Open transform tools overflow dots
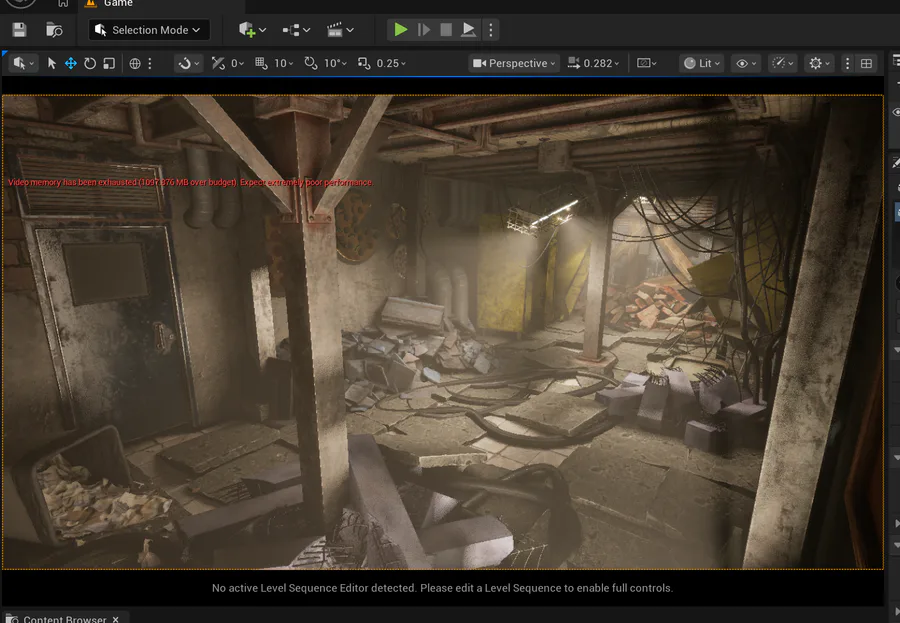This screenshot has height=623, width=900. click(x=150, y=63)
